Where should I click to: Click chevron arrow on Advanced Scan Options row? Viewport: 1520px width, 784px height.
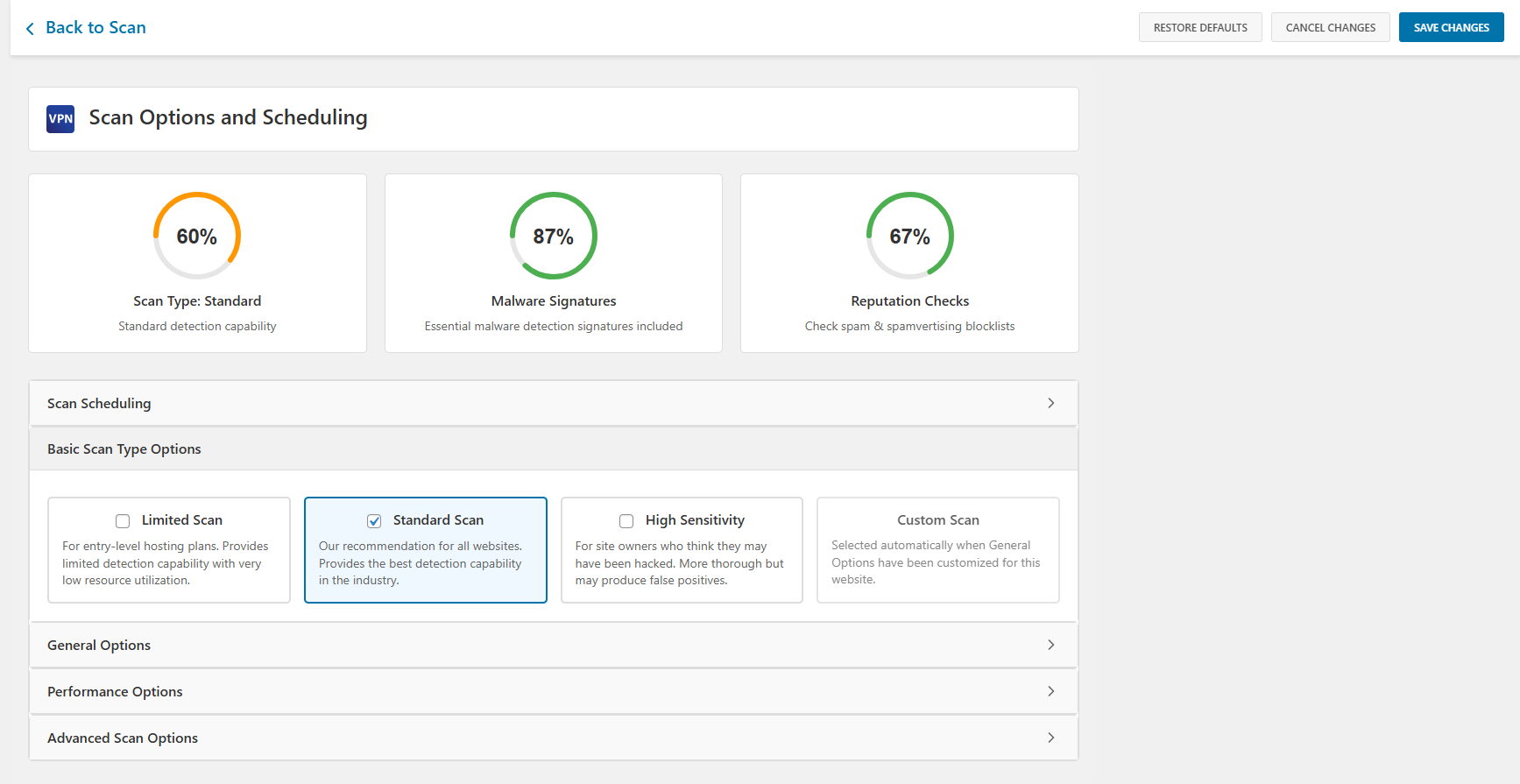tap(1051, 738)
